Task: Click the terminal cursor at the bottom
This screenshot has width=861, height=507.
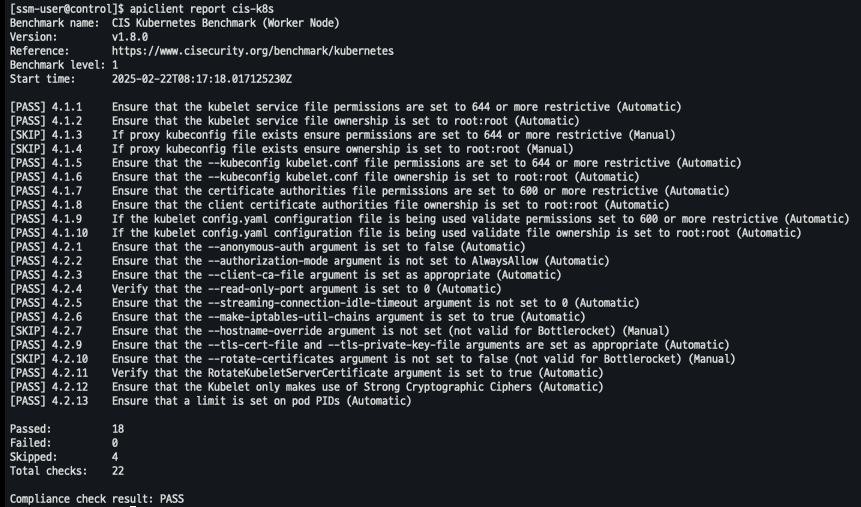Action: point(133,506)
